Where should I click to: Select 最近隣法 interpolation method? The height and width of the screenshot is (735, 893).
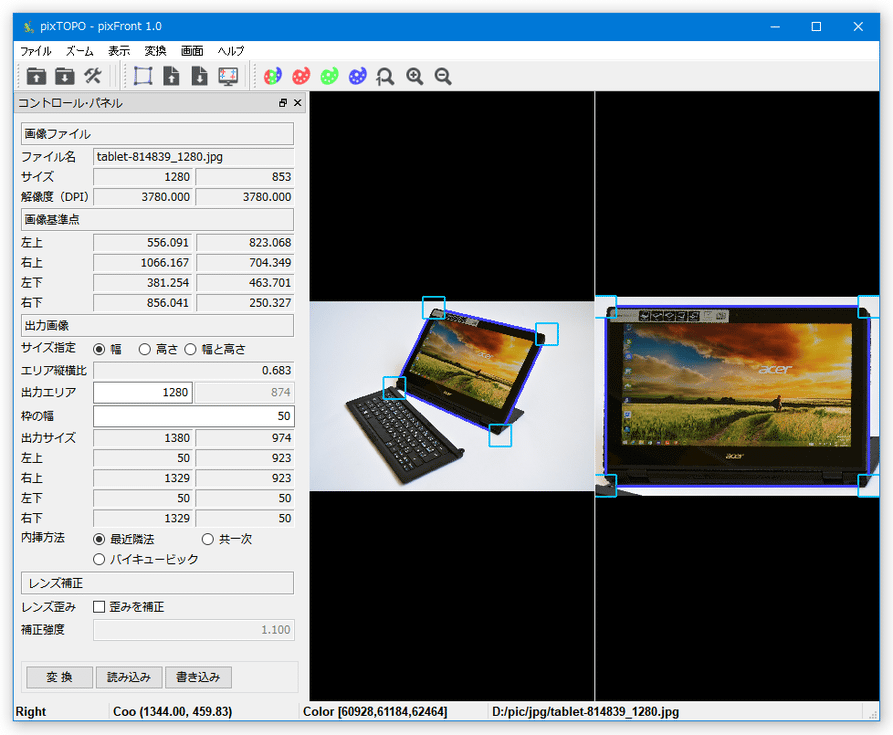(x=99, y=539)
